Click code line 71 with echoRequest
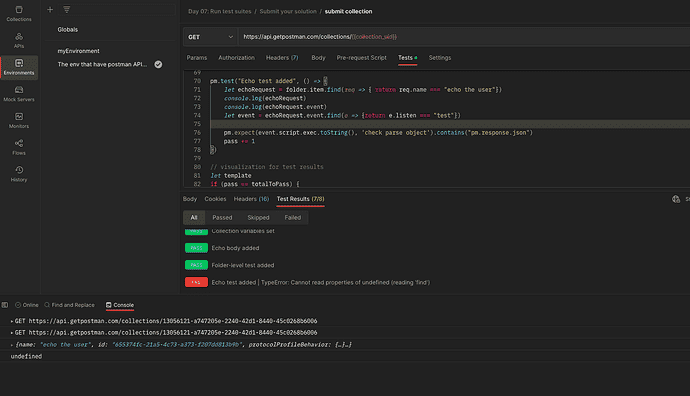 [363, 90]
